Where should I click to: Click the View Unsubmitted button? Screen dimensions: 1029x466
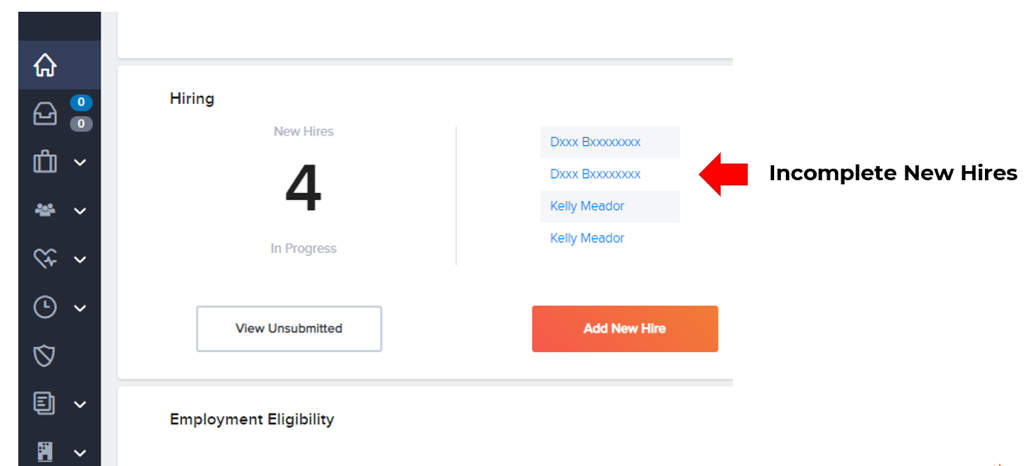(x=289, y=328)
